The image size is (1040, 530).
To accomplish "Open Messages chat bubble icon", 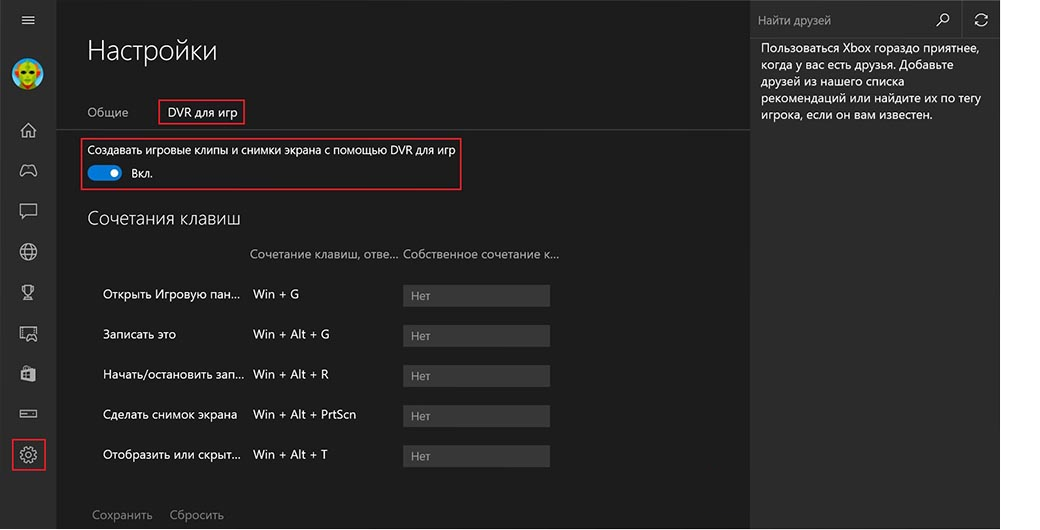I will pyautogui.click(x=28, y=211).
